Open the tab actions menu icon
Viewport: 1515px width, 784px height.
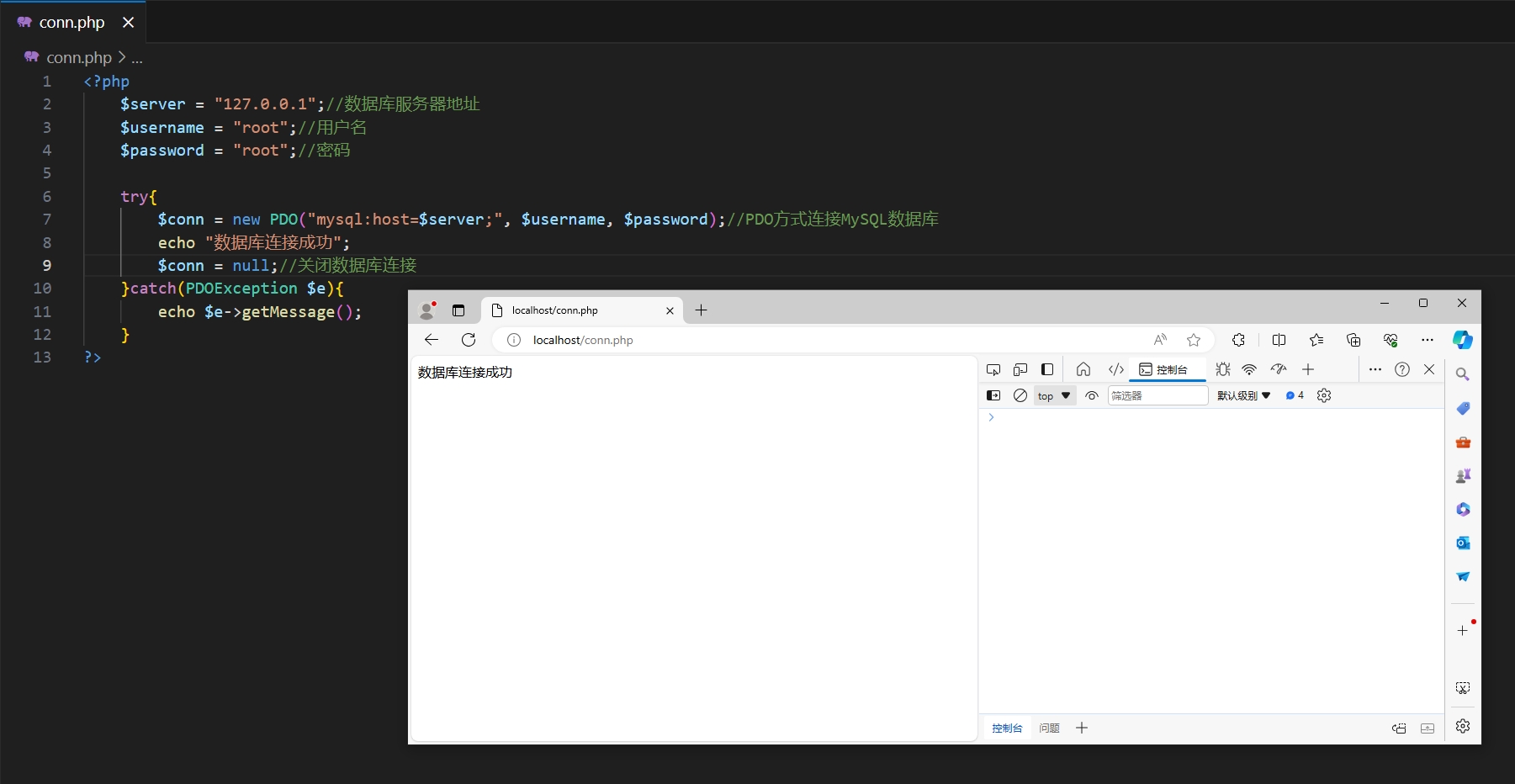[x=458, y=310]
